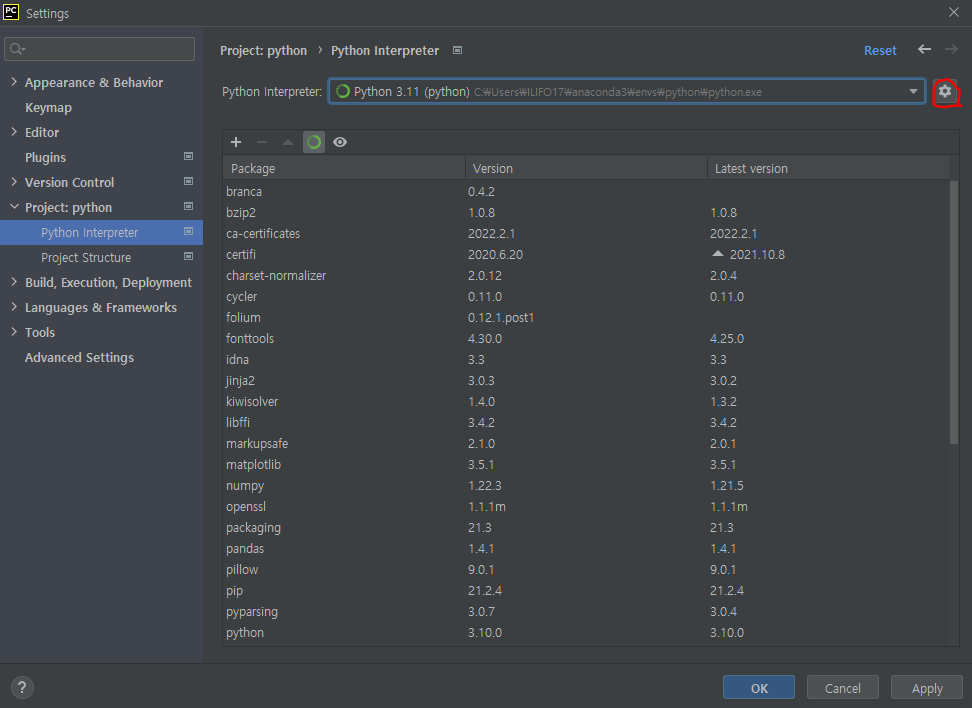The height and width of the screenshot is (708, 972).
Task: Toggle Show early releases eye icon
Action: pos(340,142)
